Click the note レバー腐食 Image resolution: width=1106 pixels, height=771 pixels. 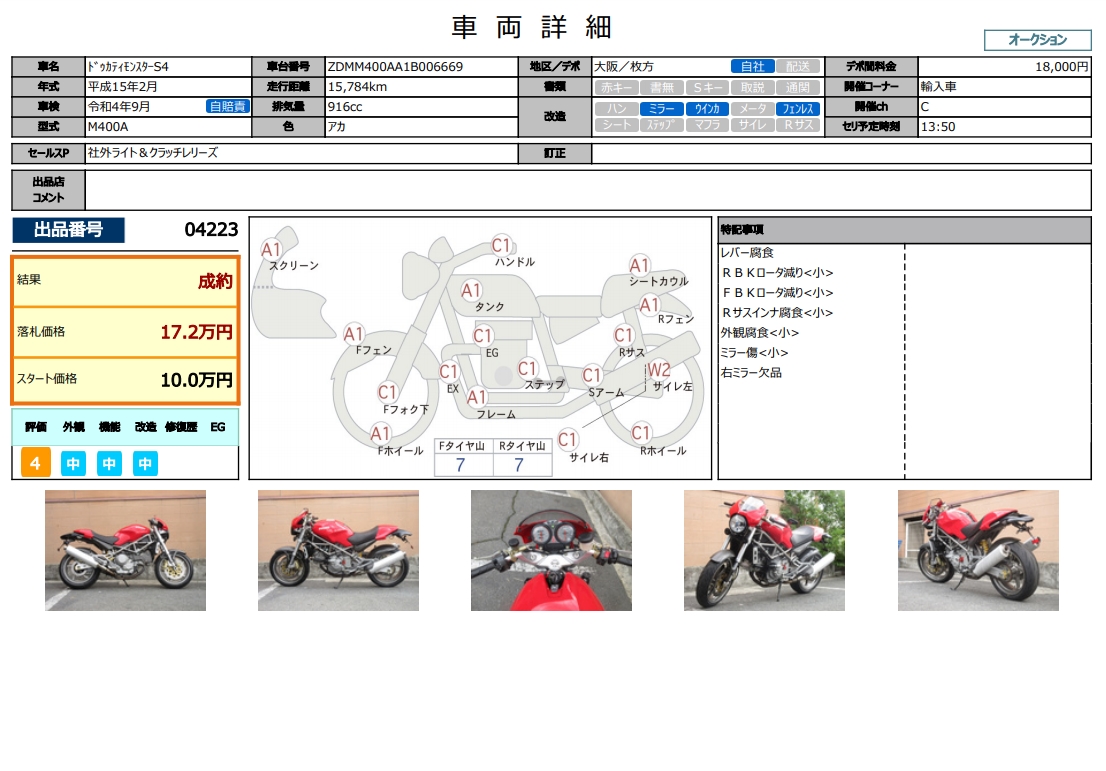tap(747, 253)
